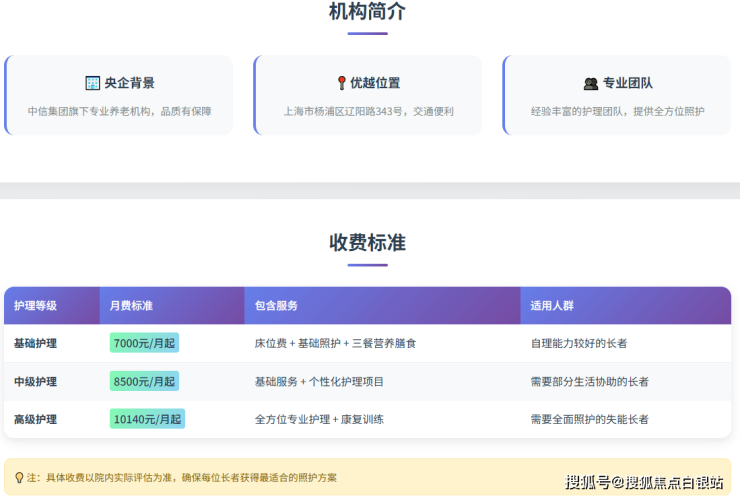Select the 8500元/月起 price badge
This screenshot has width=740, height=498.
pos(144,381)
